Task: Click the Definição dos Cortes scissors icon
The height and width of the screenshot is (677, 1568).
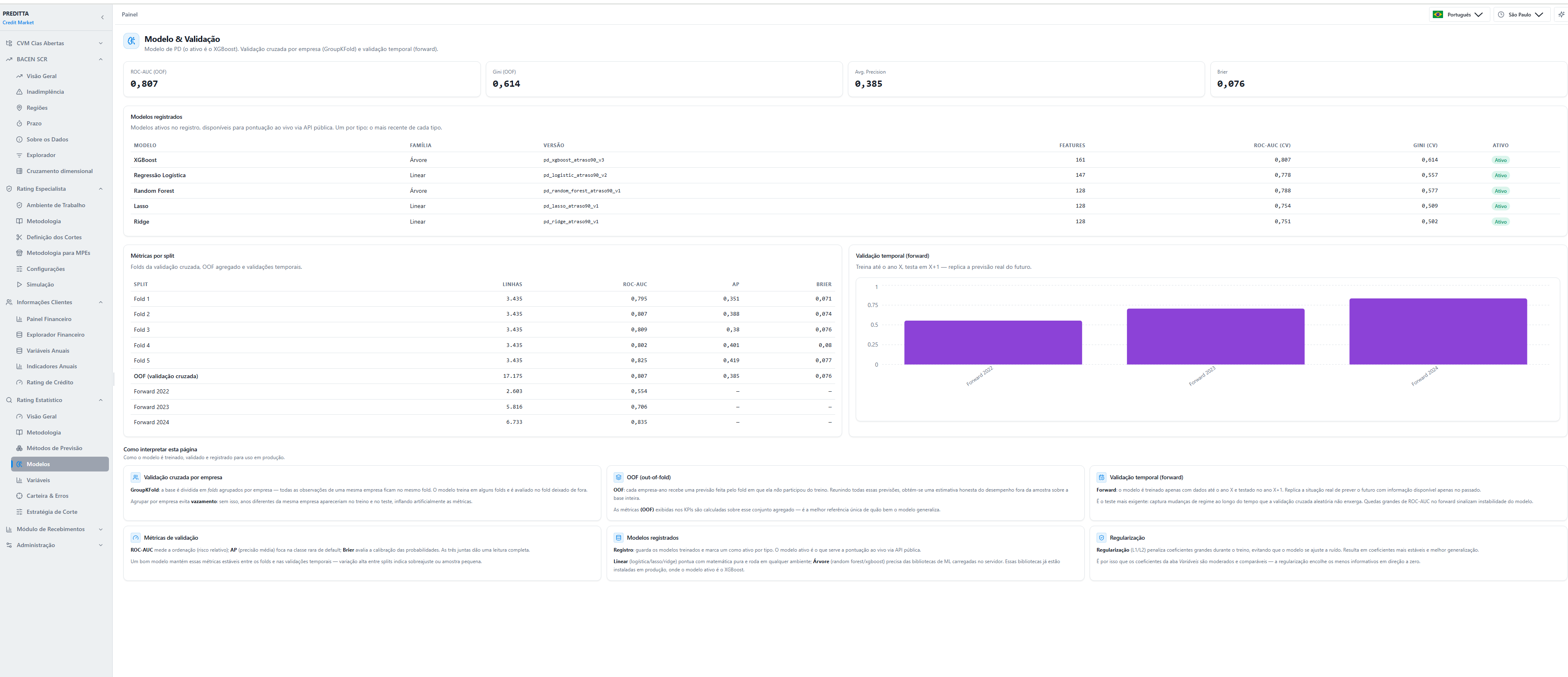Action: click(x=19, y=238)
